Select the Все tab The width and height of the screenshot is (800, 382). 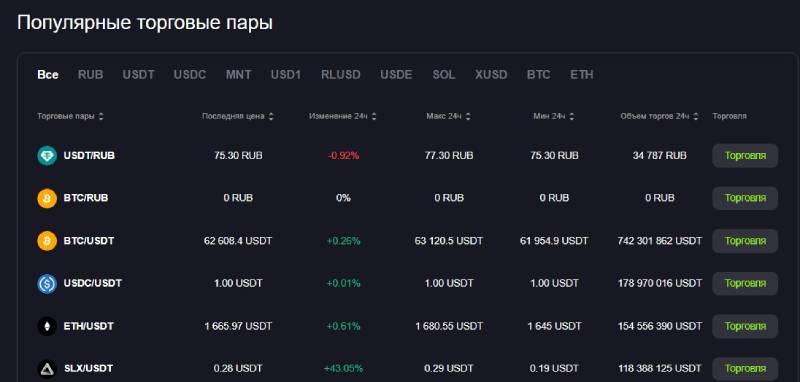pyautogui.click(x=48, y=75)
